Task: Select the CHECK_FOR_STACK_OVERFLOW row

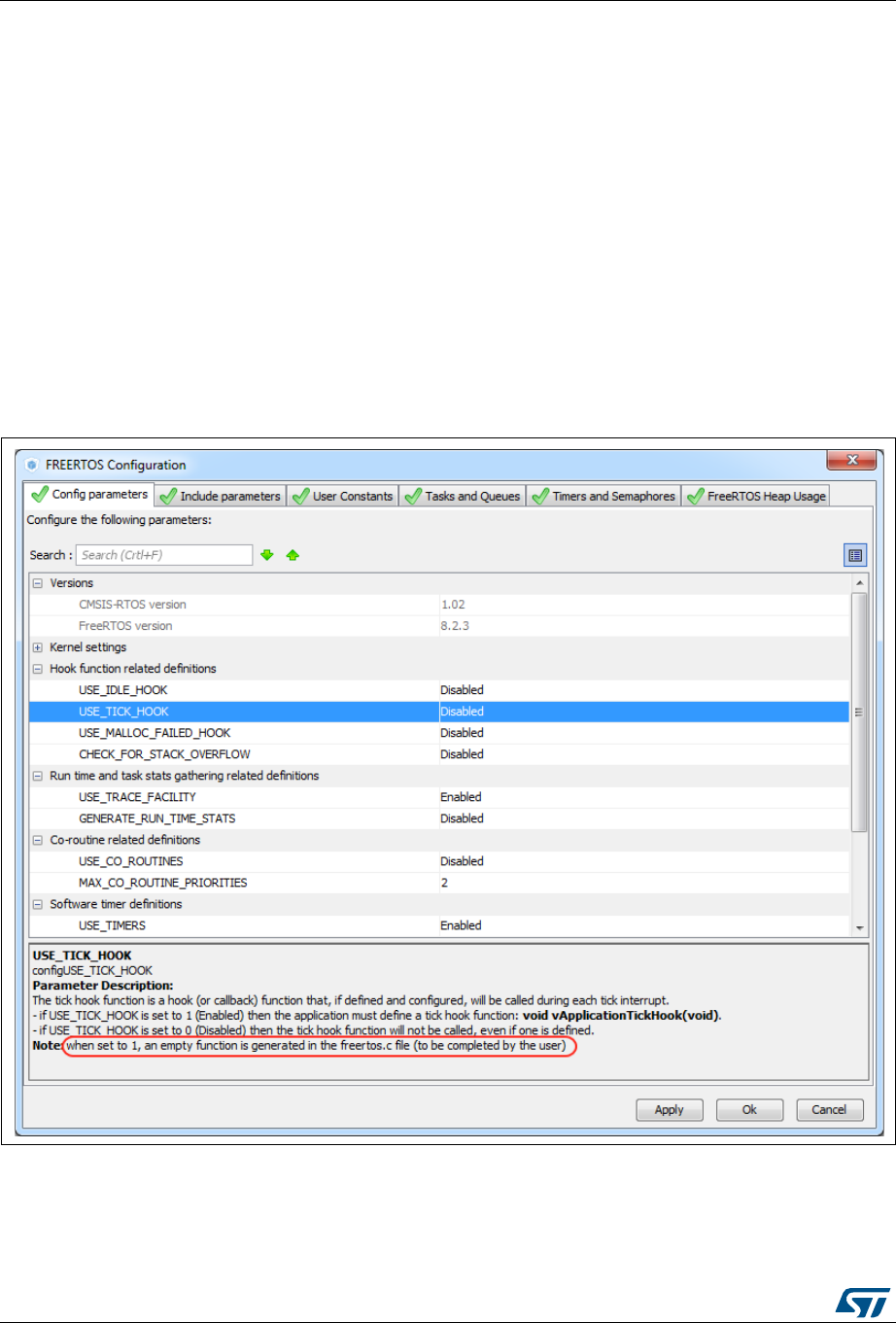Action: coord(439,754)
